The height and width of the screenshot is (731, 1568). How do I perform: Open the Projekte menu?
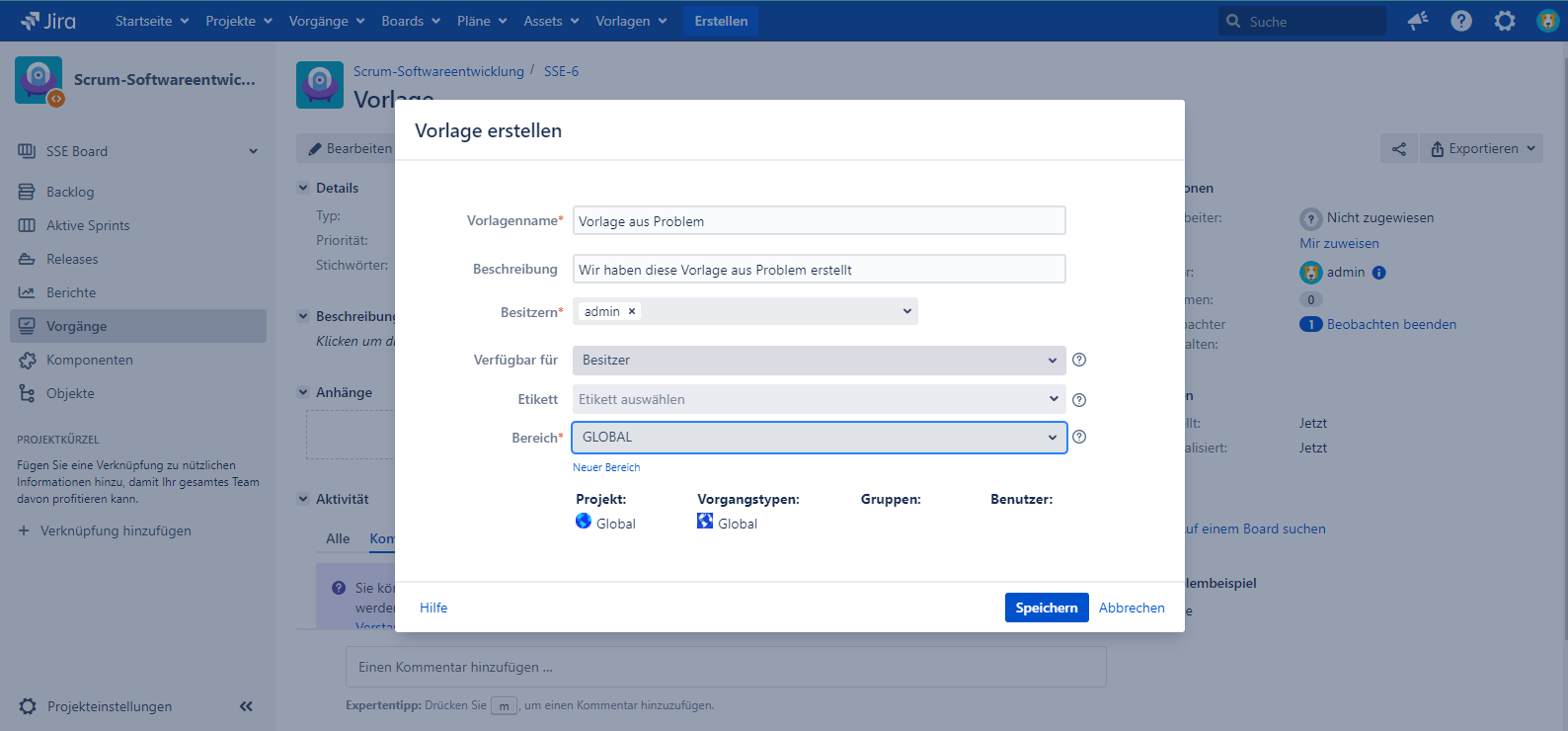(239, 21)
